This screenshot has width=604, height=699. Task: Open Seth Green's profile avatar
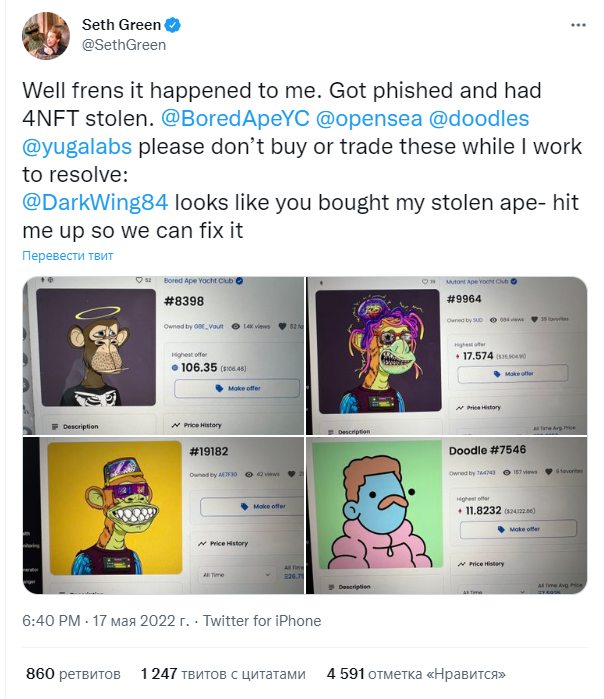click(46, 36)
